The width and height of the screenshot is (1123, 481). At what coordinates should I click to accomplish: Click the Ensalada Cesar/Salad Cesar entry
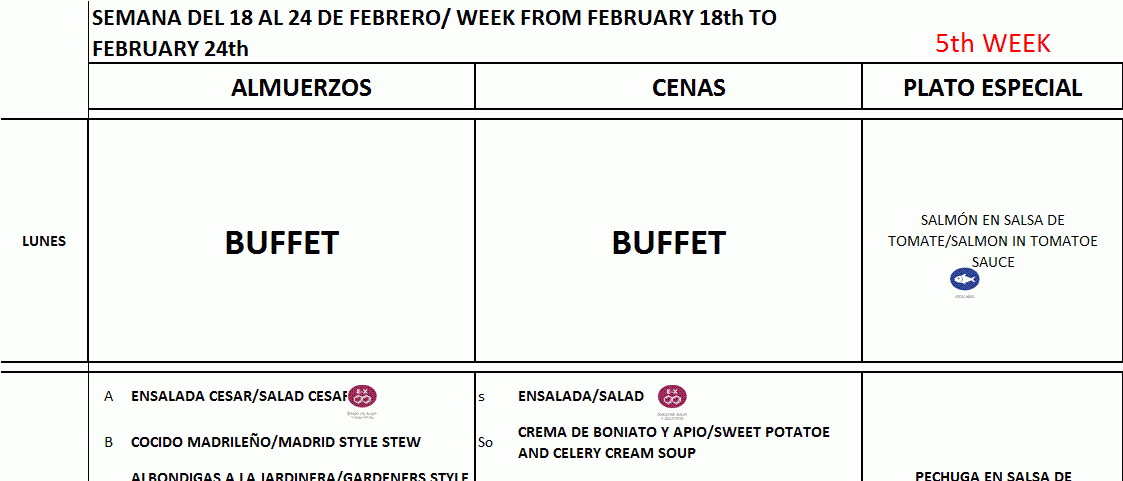coord(238,396)
